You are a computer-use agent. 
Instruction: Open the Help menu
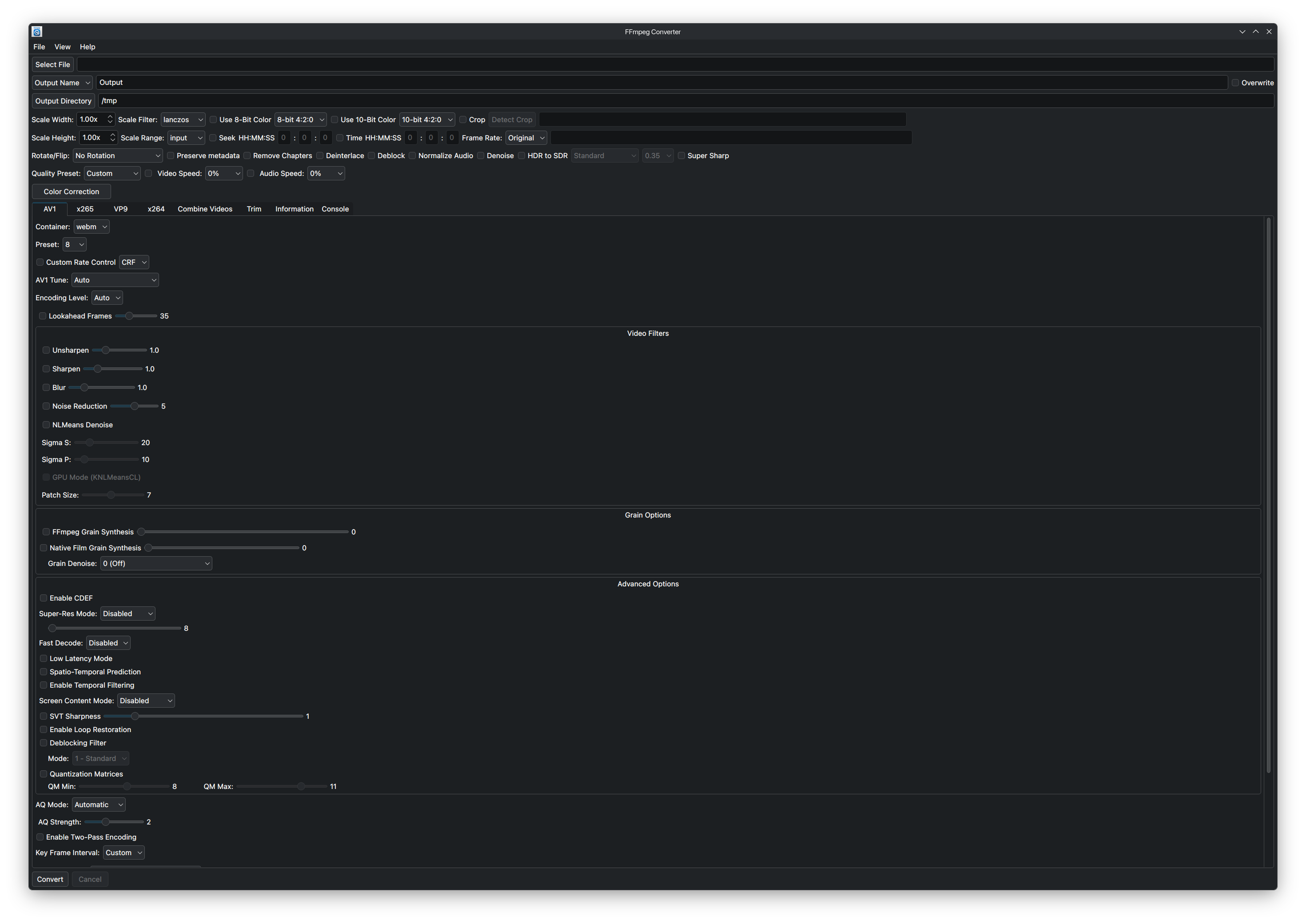(x=88, y=47)
